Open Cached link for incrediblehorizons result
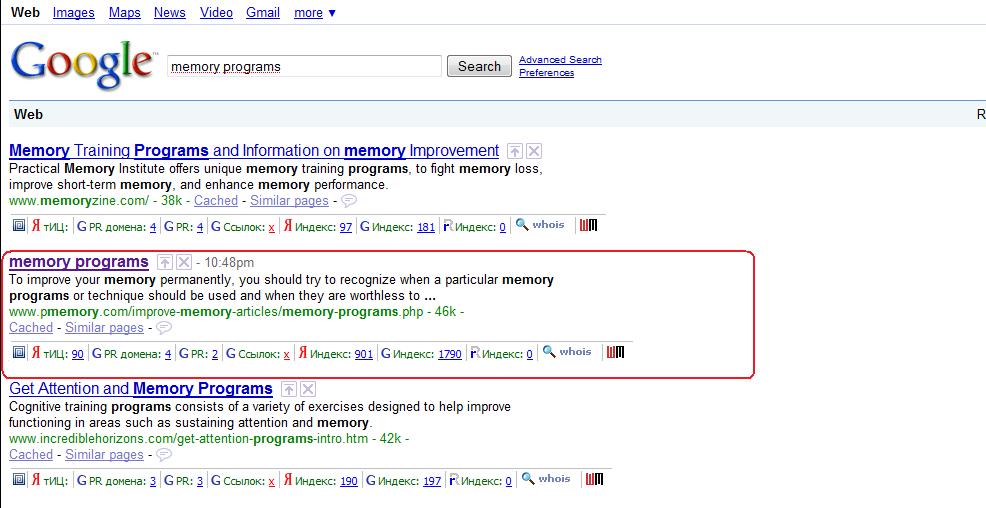Image resolution: width=986 pixels, height=508 pixels. [x=31, y=455]
